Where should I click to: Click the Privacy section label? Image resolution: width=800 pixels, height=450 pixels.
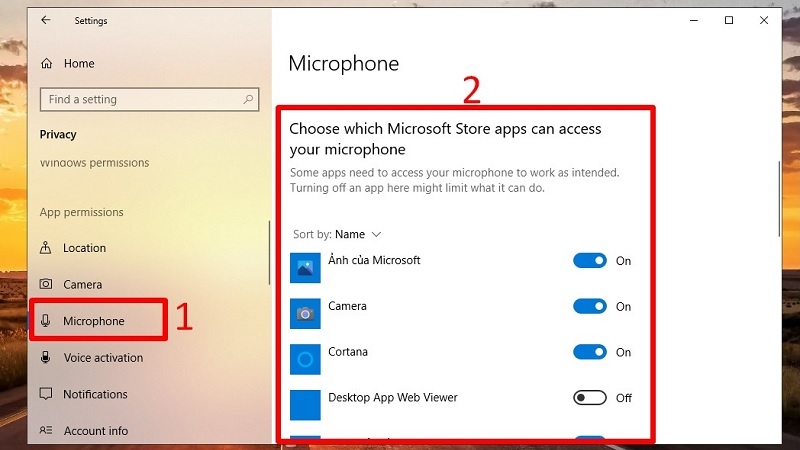click(58, 134)
